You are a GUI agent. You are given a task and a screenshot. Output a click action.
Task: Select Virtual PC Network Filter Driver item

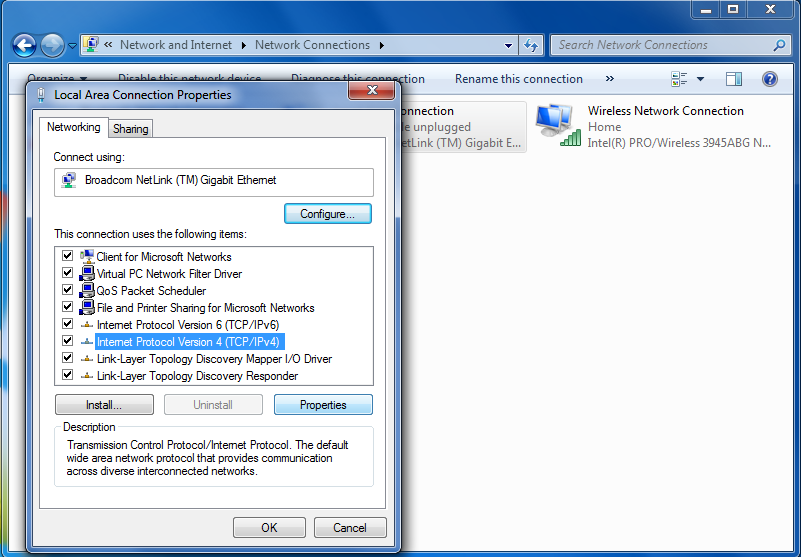[169, 274]
